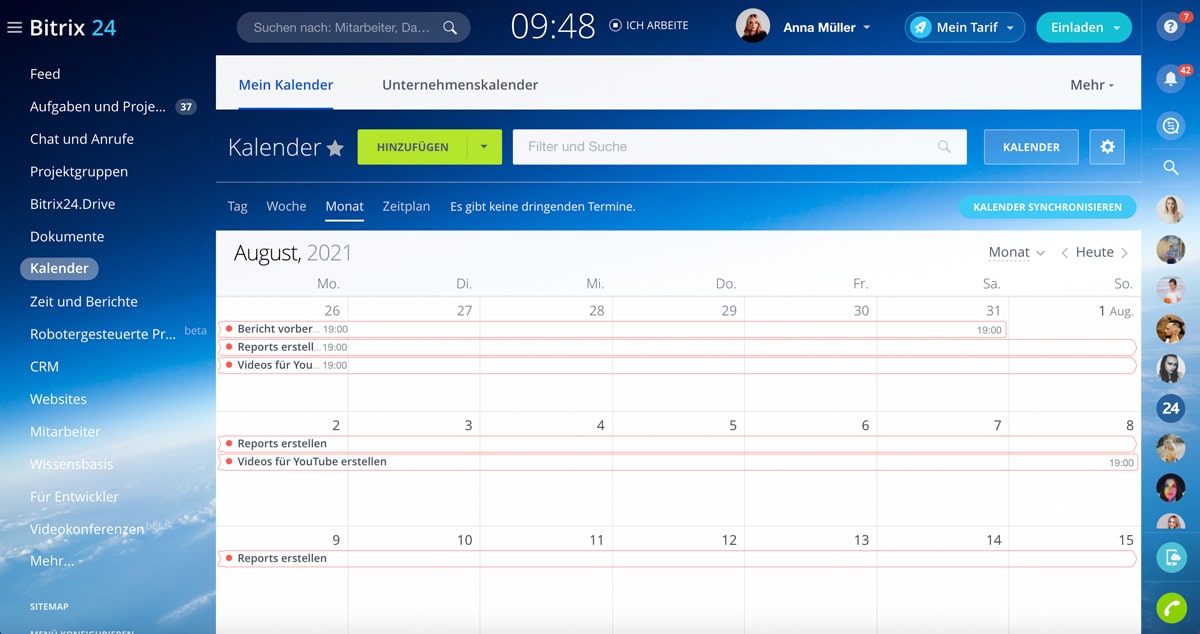Click the hamburger menu icon beside Bitrix 24
This screenshot has height=634, width=1200.
[14, 28]
